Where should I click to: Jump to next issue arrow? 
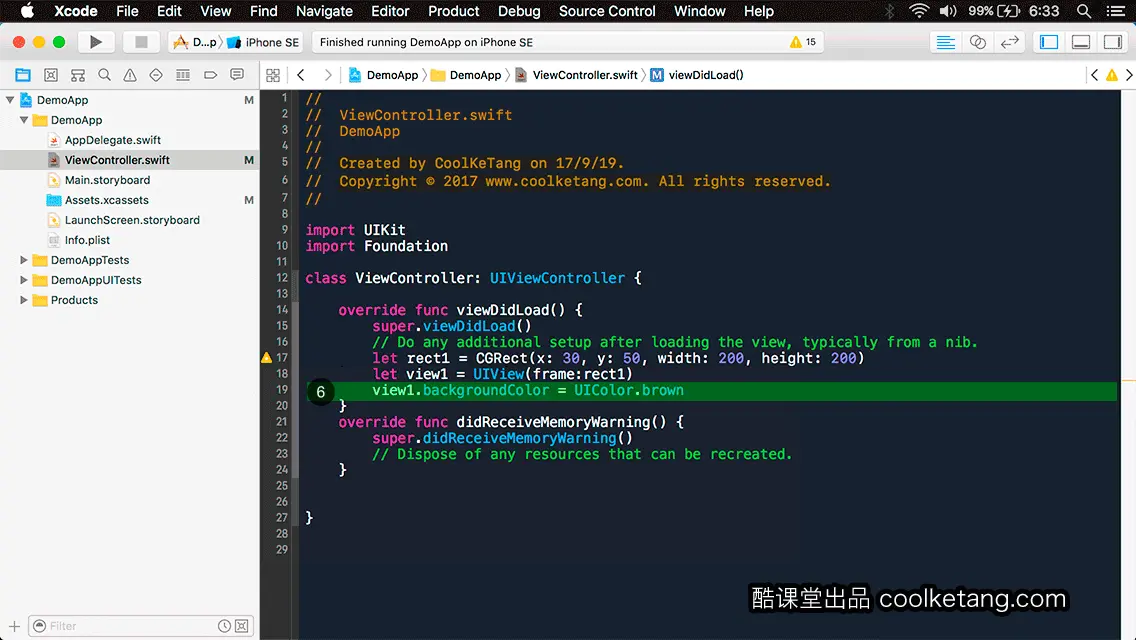(x=1129, y=75)
